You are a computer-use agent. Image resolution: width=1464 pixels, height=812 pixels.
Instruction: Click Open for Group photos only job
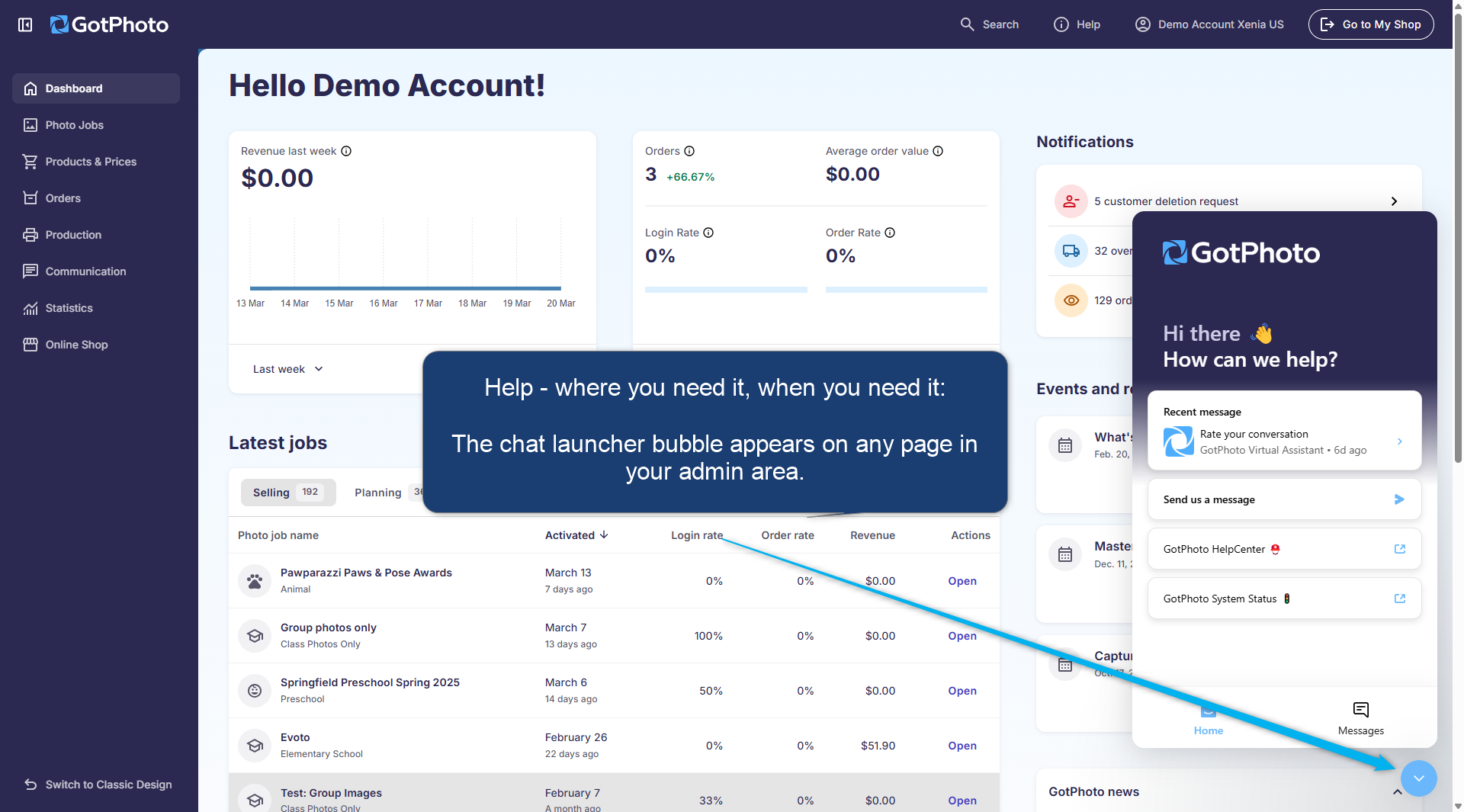[x=962, y=636]
